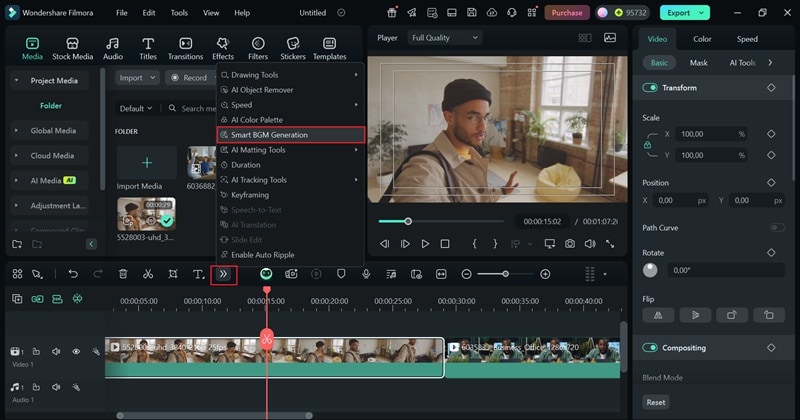The width and height of the screenshot is (800, 420).
Task: Click the timeline zoom slider handle
Action: coord(505,274)
